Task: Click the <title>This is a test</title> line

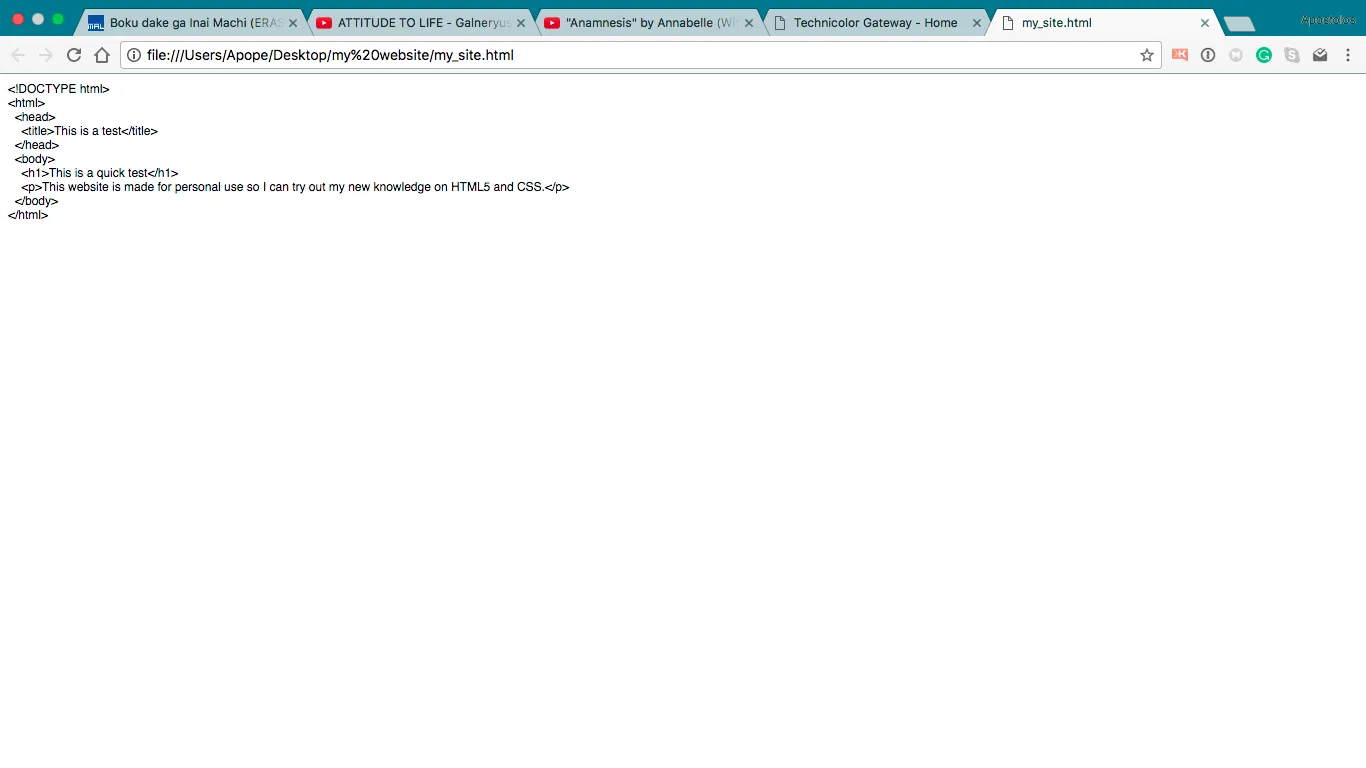Action: [x=90, y=131]
